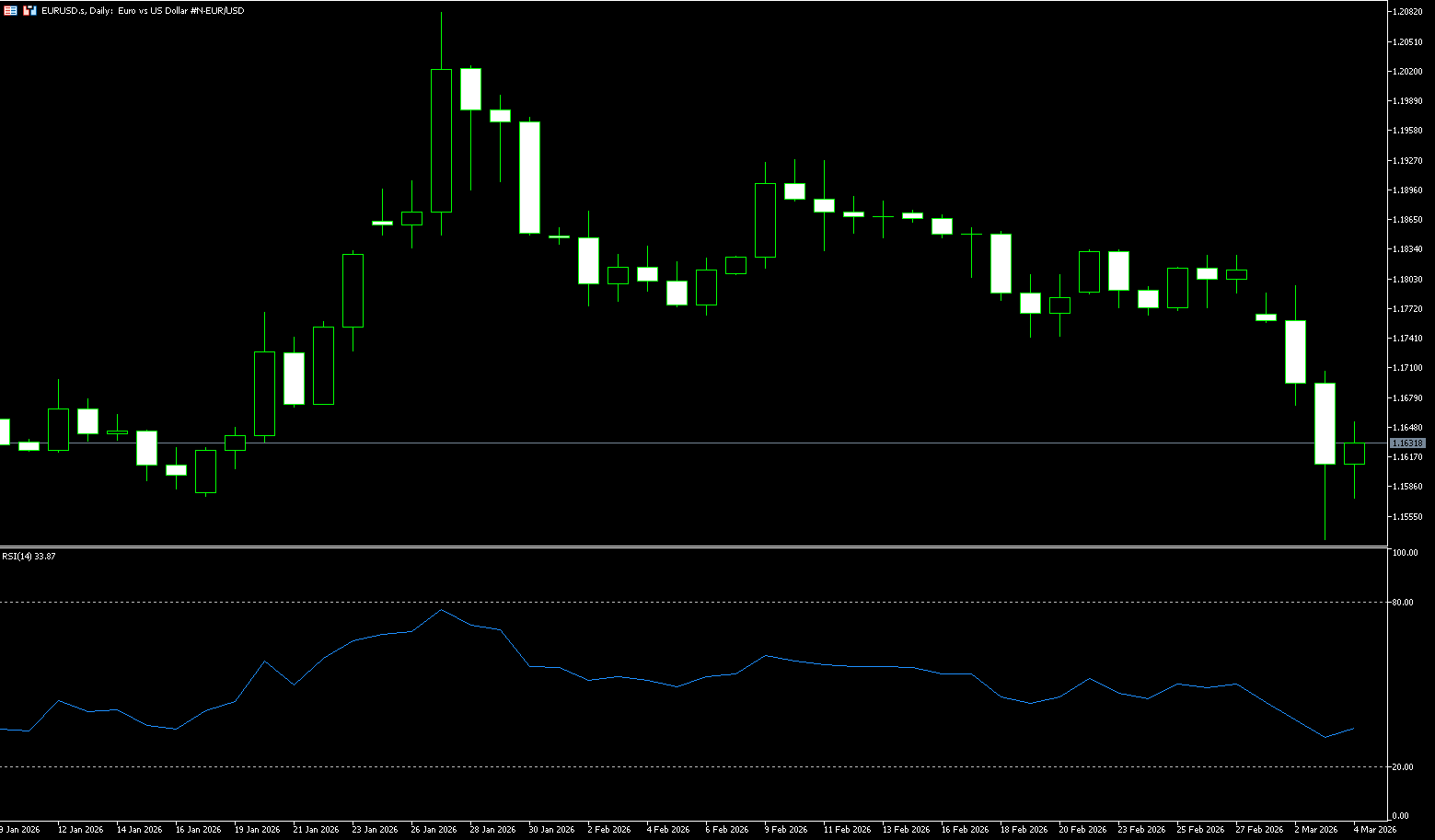Click the 12 Jan 2026 date label
The height and width of the screenshot is (840, 1435).
pos(80,829)
